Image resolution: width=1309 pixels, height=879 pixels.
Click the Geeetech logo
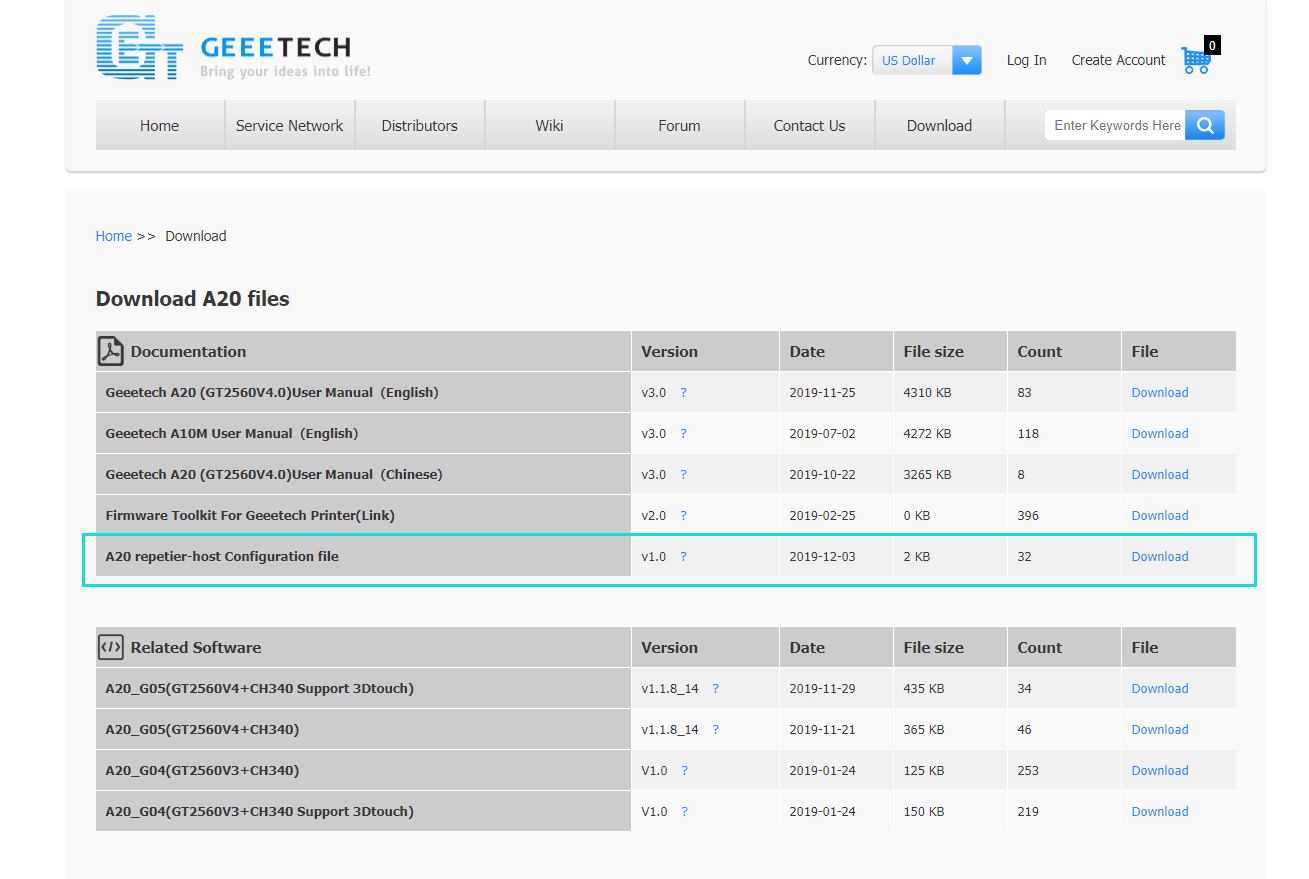(x=233, y=47)
